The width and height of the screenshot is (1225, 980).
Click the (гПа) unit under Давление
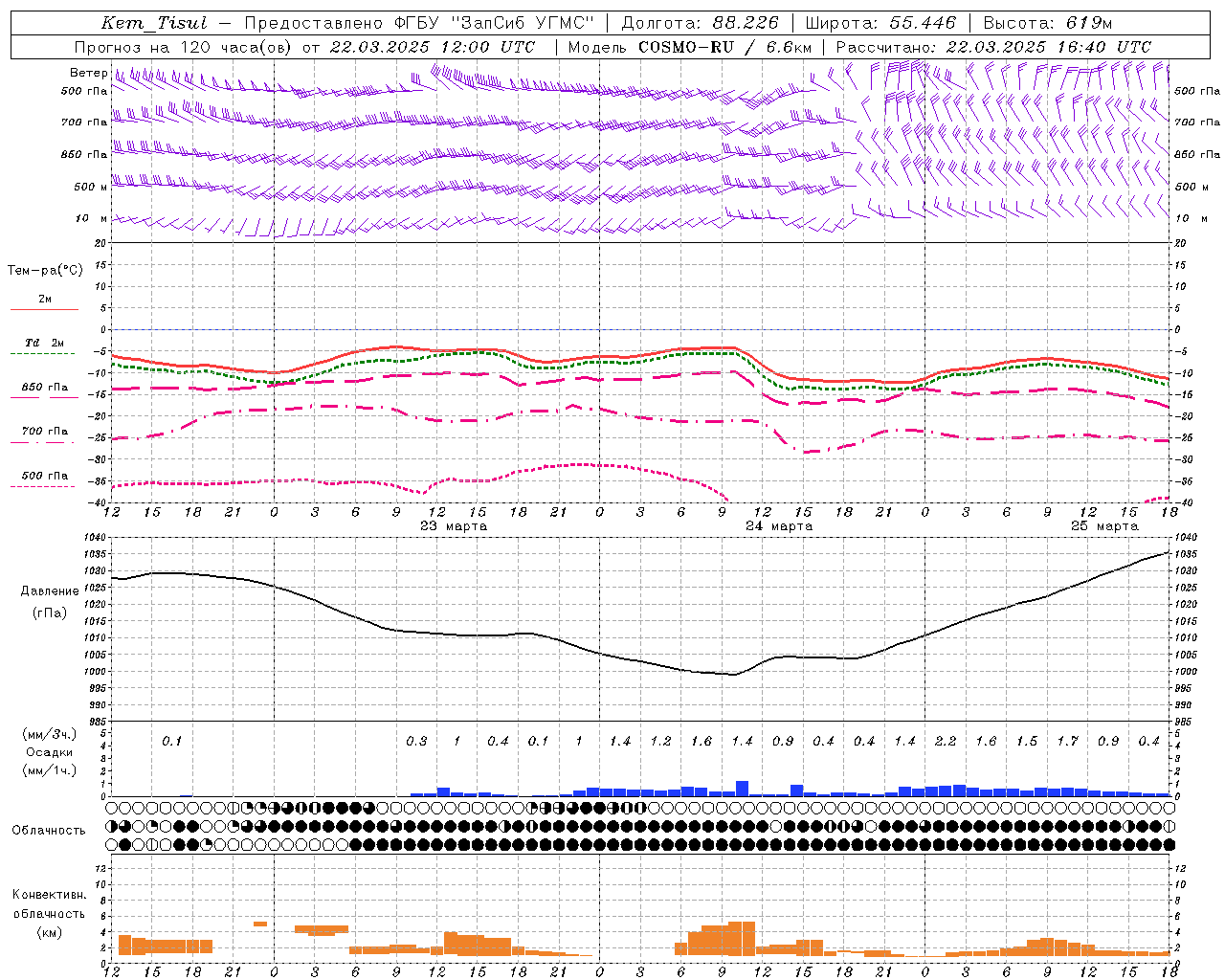click(50, 612)
